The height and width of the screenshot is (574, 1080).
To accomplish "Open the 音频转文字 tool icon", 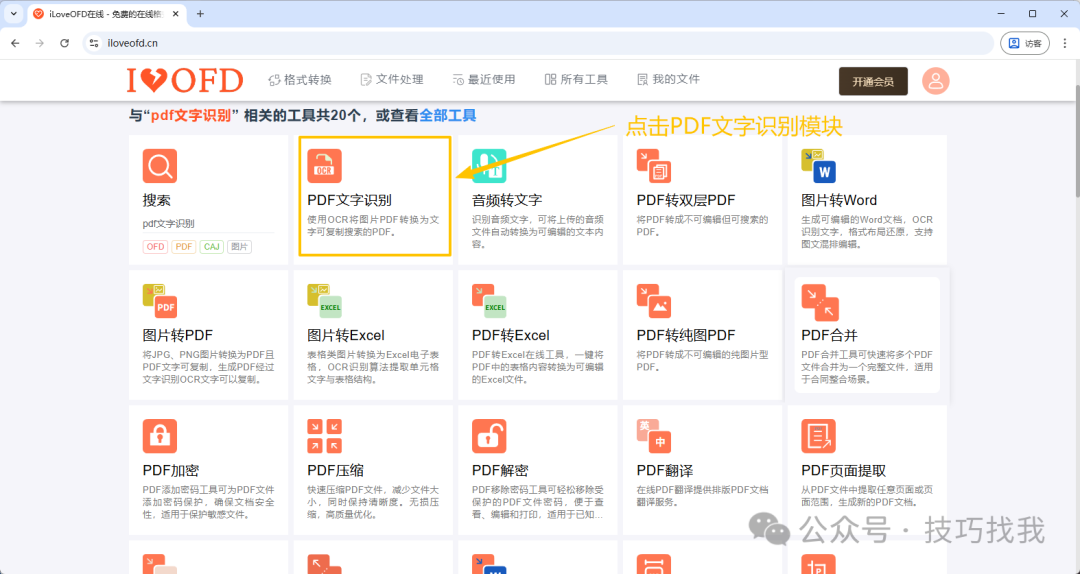I will 489,166.
